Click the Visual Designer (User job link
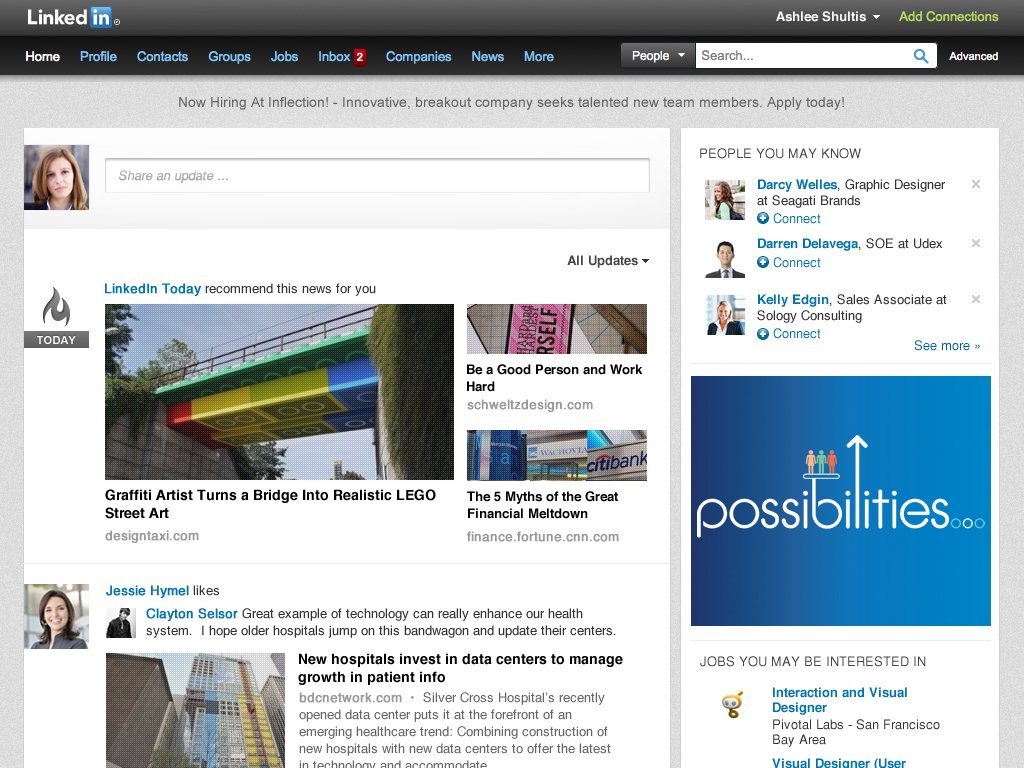The image size is (1024, 768). [x=839, y=762]
